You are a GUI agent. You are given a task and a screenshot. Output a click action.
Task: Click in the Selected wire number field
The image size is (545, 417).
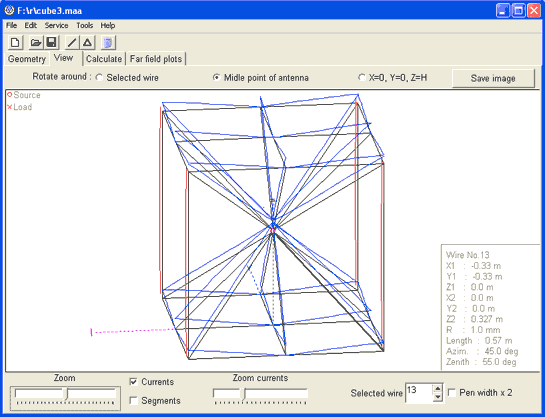pyautogui.click(x=419, y=393)
